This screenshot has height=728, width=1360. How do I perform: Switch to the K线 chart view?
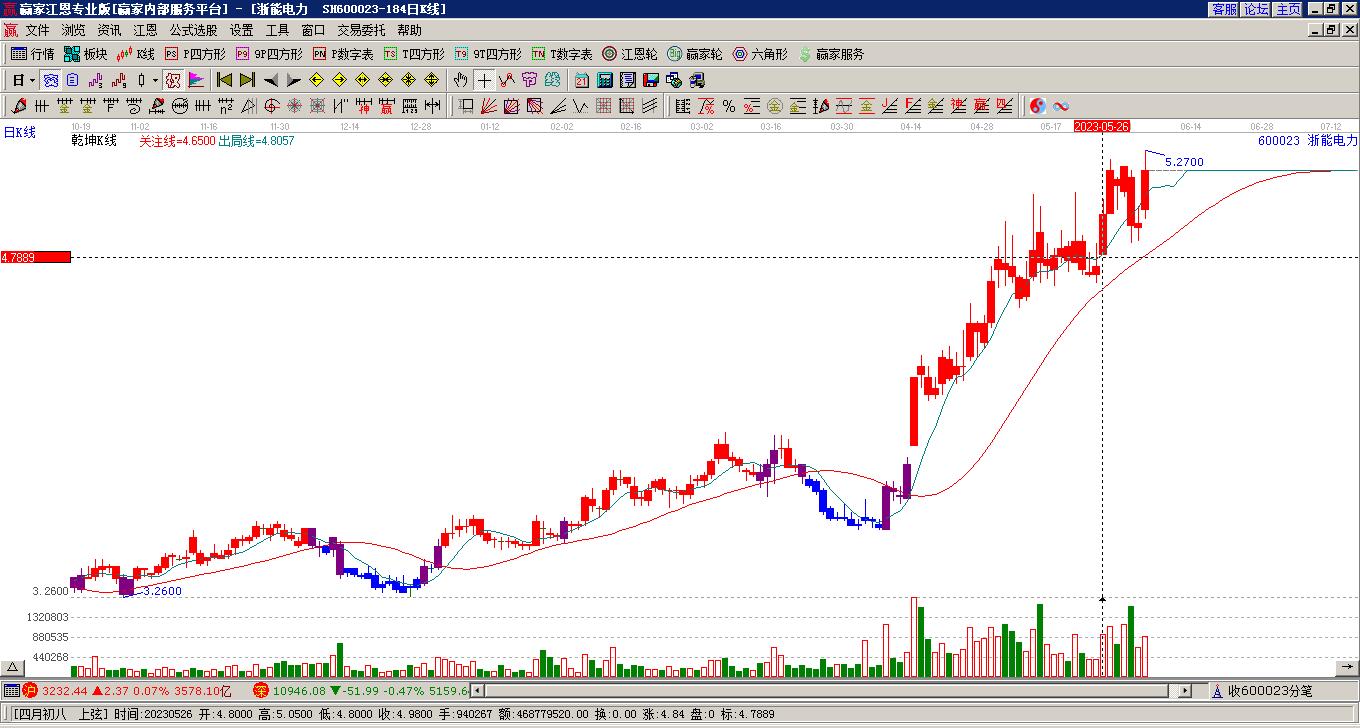[x=136, y=54]
